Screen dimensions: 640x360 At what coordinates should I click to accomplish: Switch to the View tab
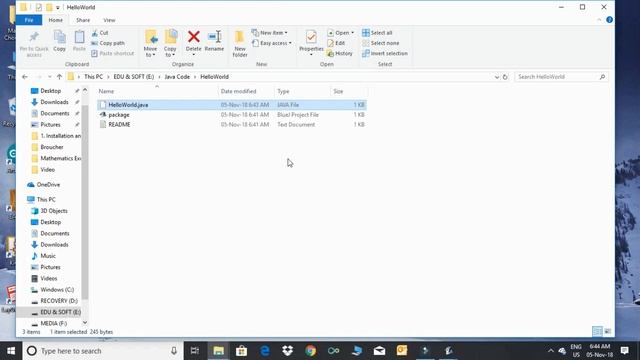[109, 20]
